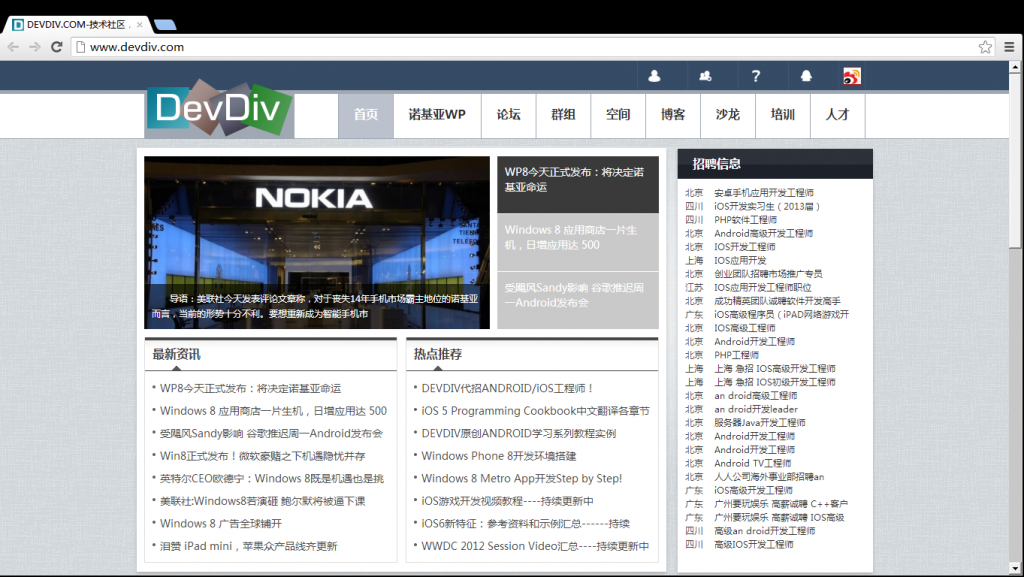The image size is (1024, 577).
Task: Click the add friends icon in the top bar
Action: pos(705,75)
